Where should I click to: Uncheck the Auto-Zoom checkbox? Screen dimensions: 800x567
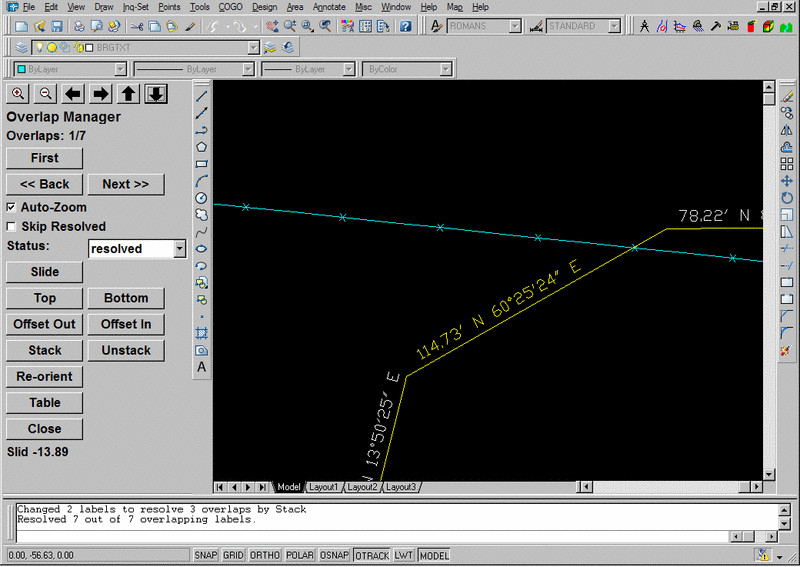point(11,207)
